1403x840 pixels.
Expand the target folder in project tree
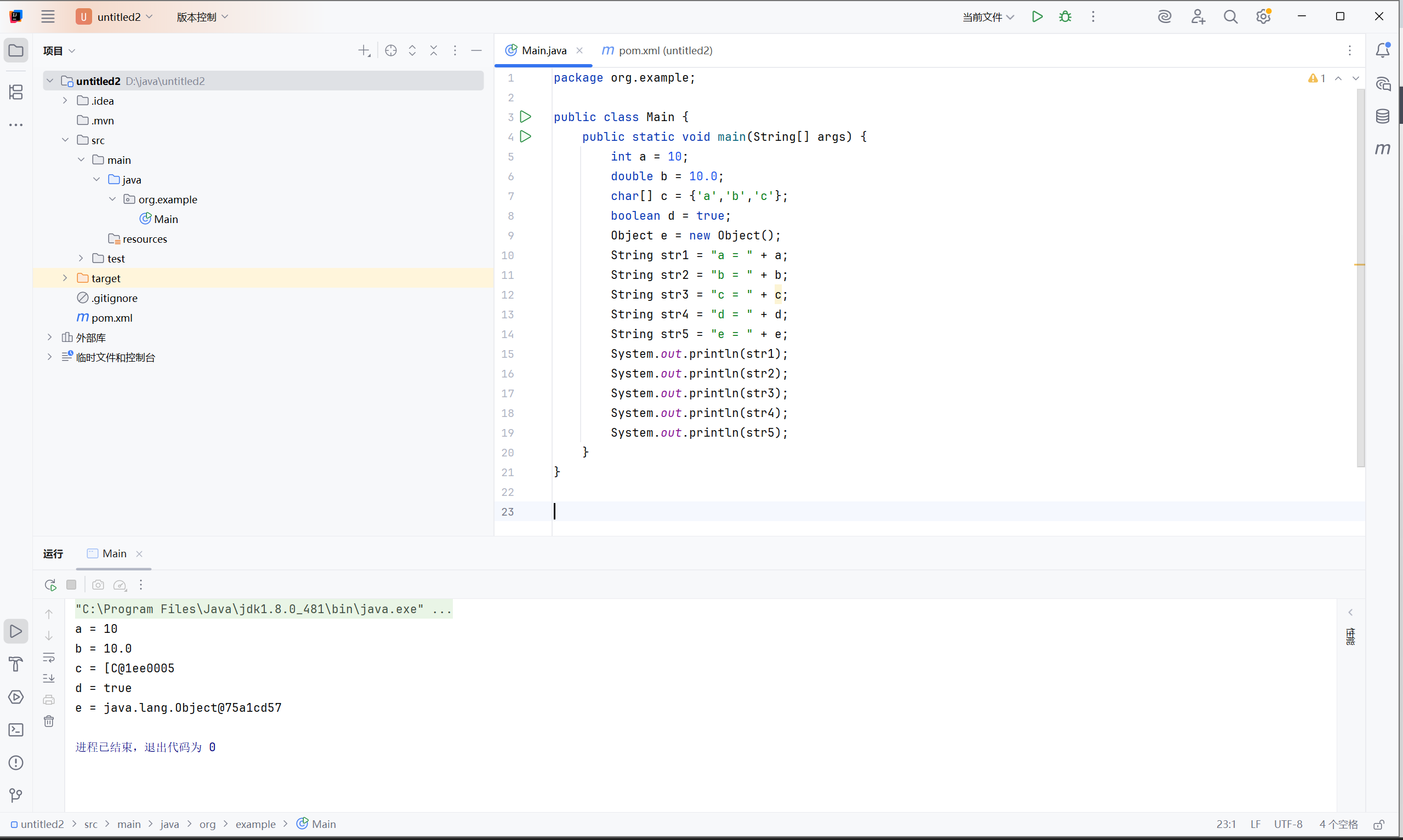click(x=65, y=278)
